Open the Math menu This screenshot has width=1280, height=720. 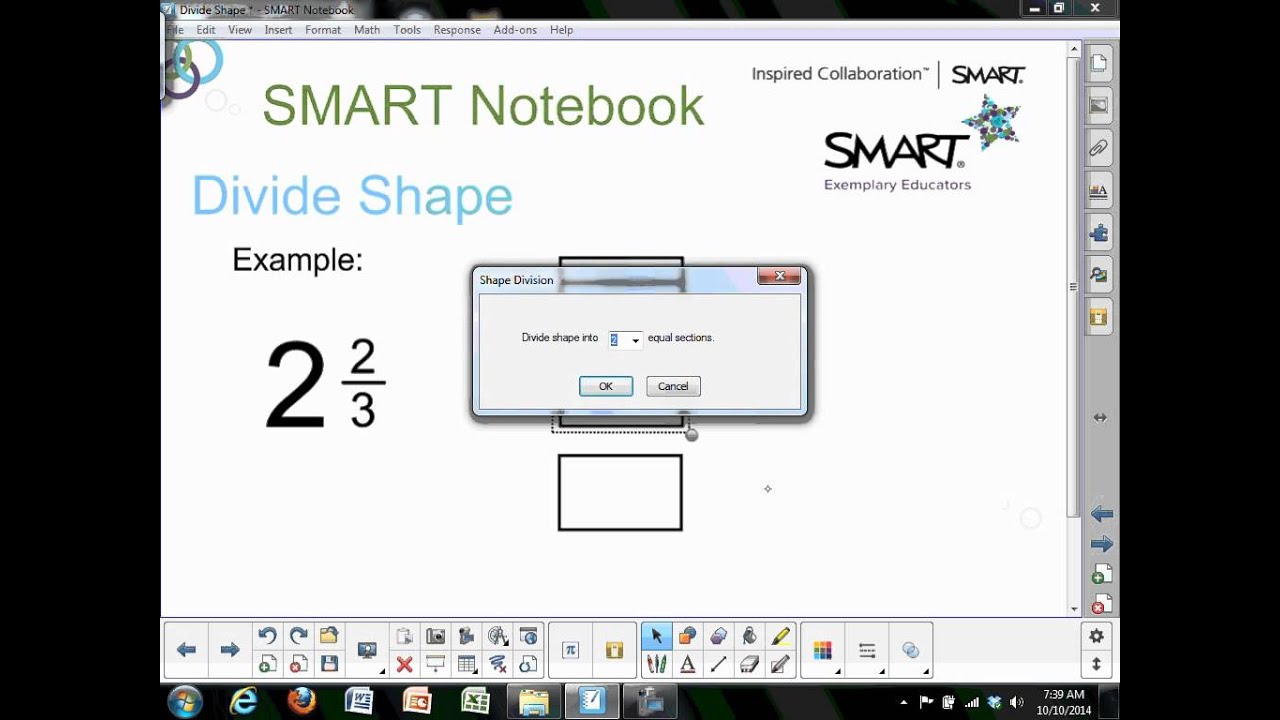[367, 30]
